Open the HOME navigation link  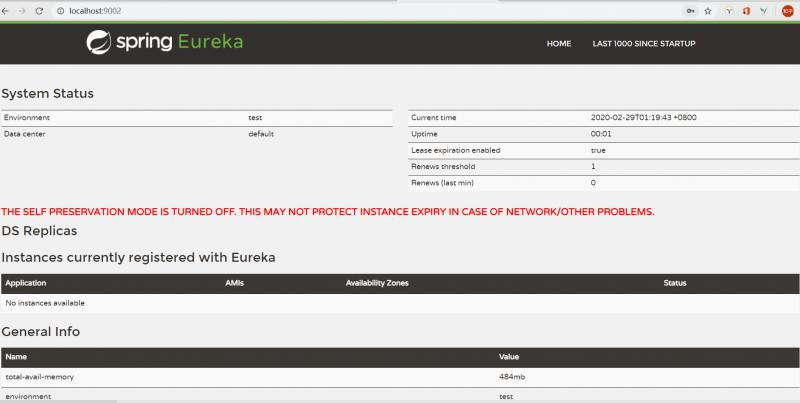[x=559, y=44]
